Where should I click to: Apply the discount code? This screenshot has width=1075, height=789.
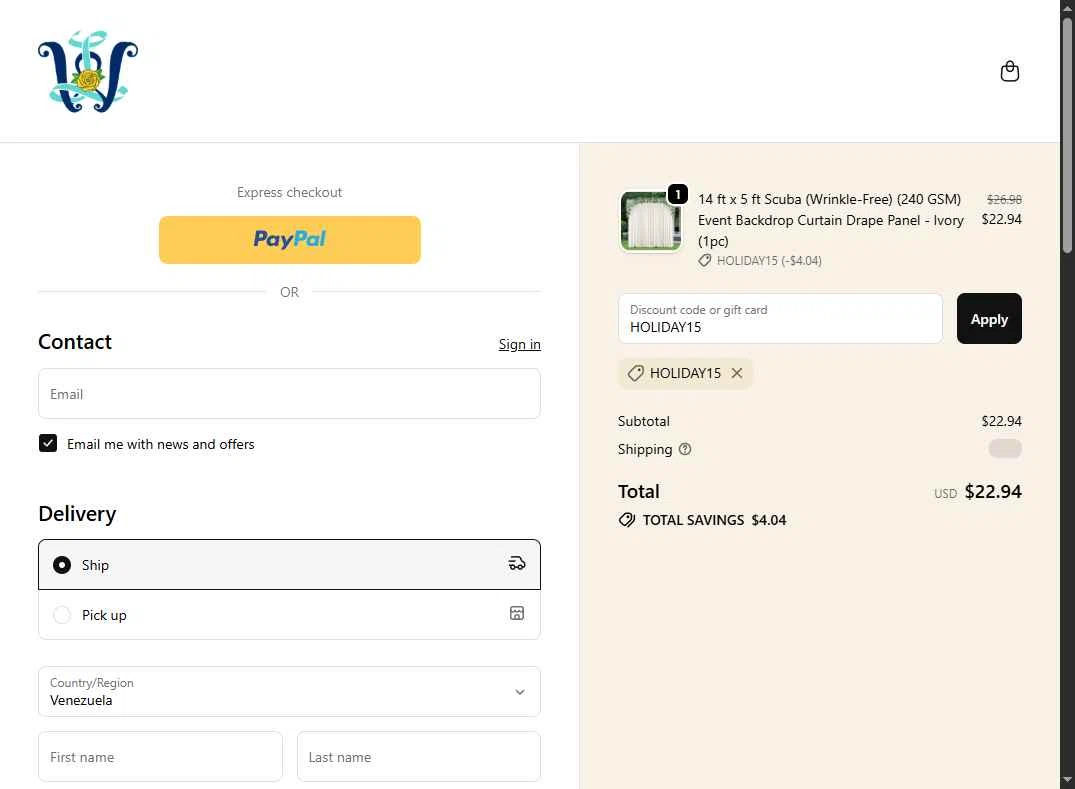point(989,319)
